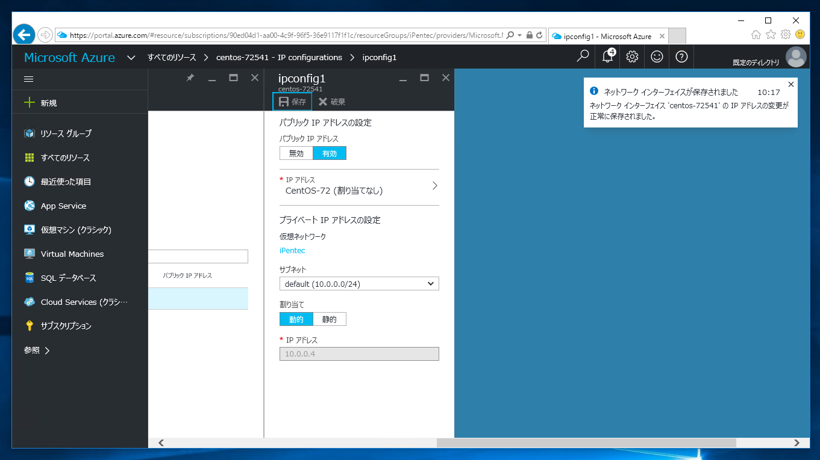The width and height of the screenshot is (820, 460).
Task: Click the browser URL address field
Action: (285, 35)
